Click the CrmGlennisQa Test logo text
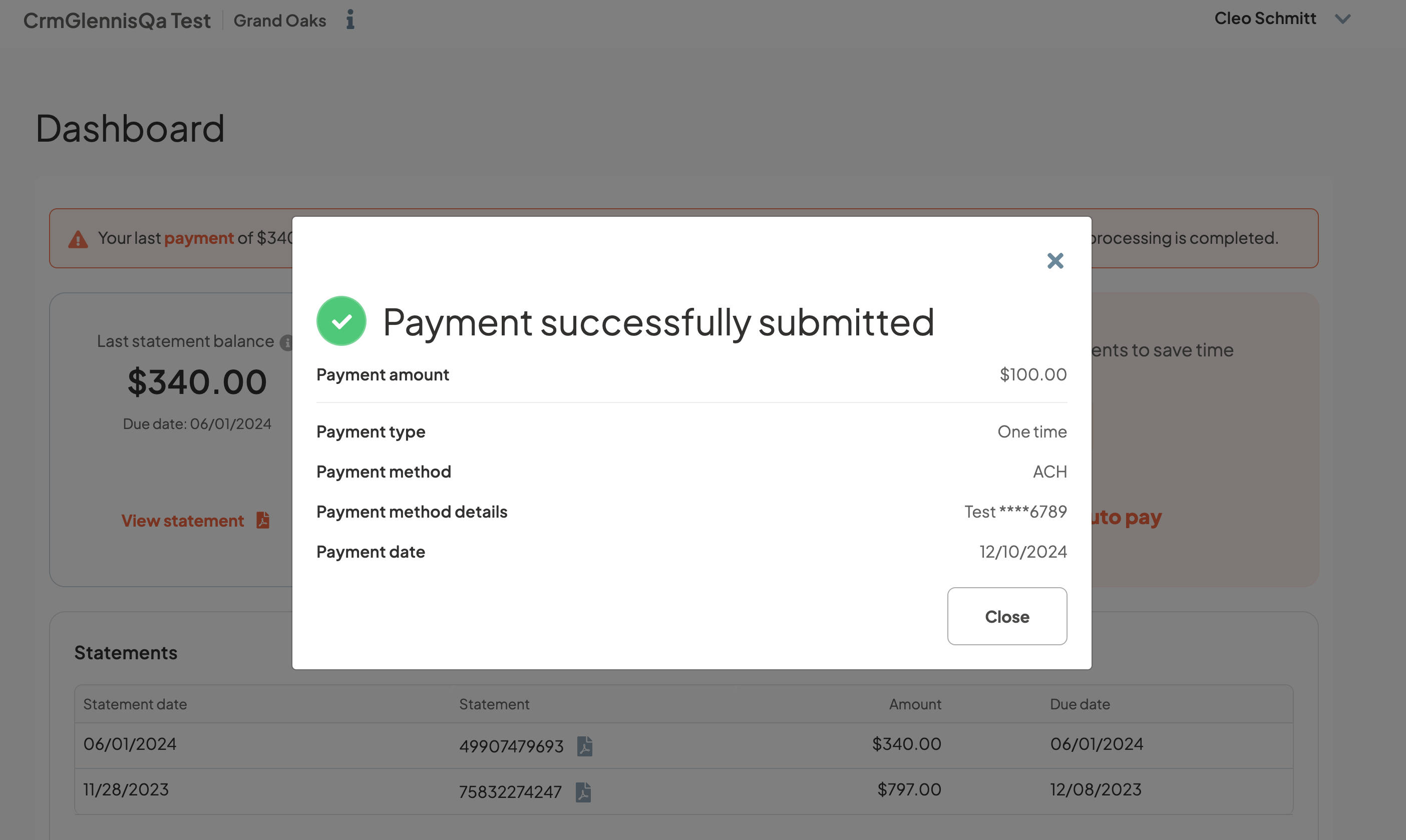Screen dimensions: 1406x840 (117, 21)
